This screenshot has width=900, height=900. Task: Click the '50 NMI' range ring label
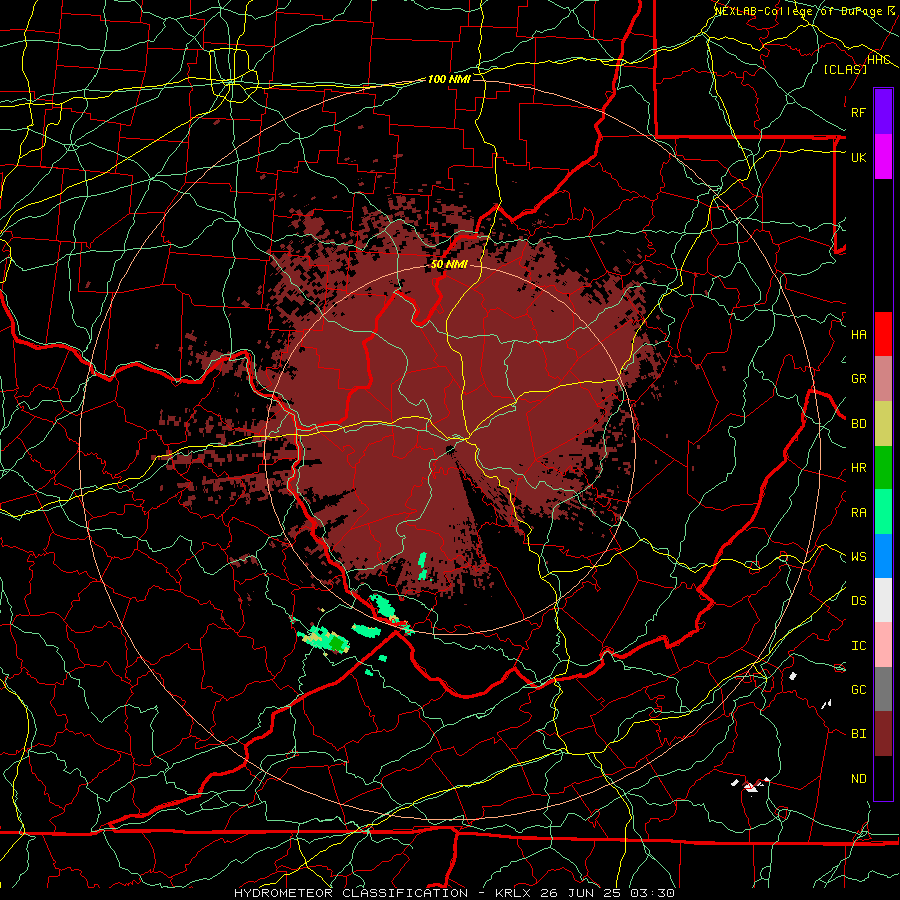(x=449, y=265)
